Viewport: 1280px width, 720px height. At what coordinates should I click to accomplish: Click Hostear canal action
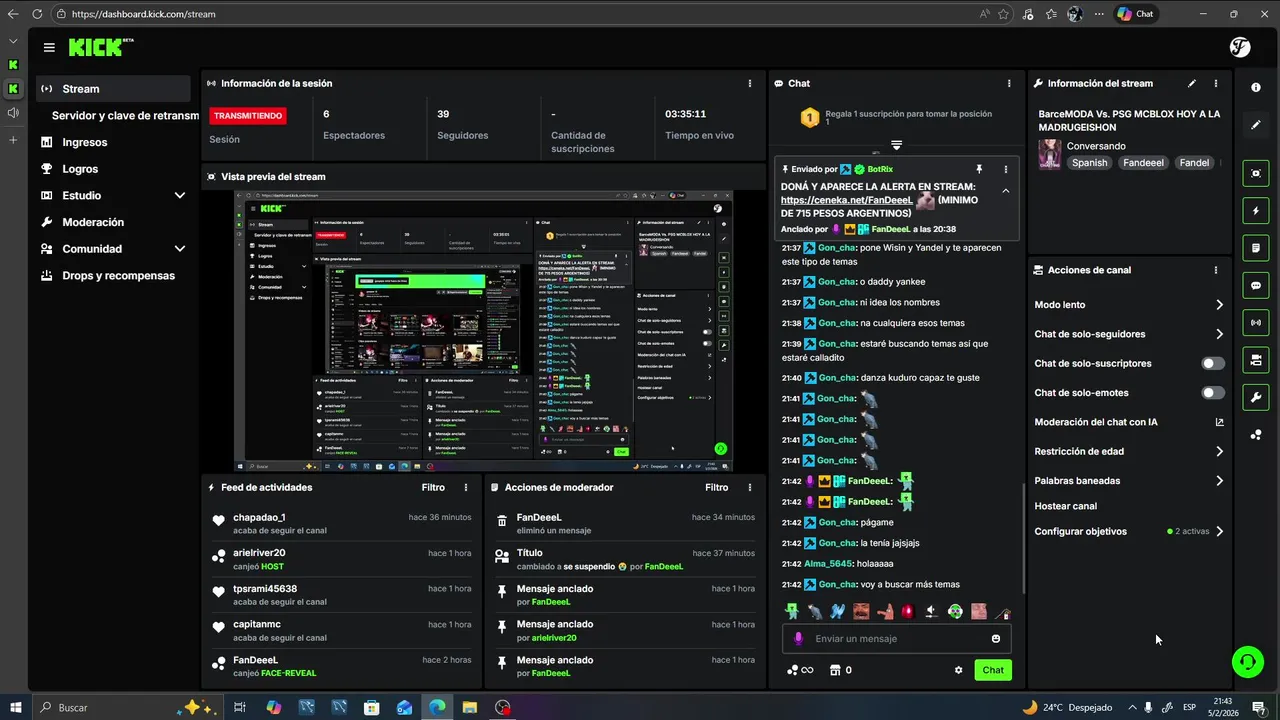click(x=1065, y=506)
